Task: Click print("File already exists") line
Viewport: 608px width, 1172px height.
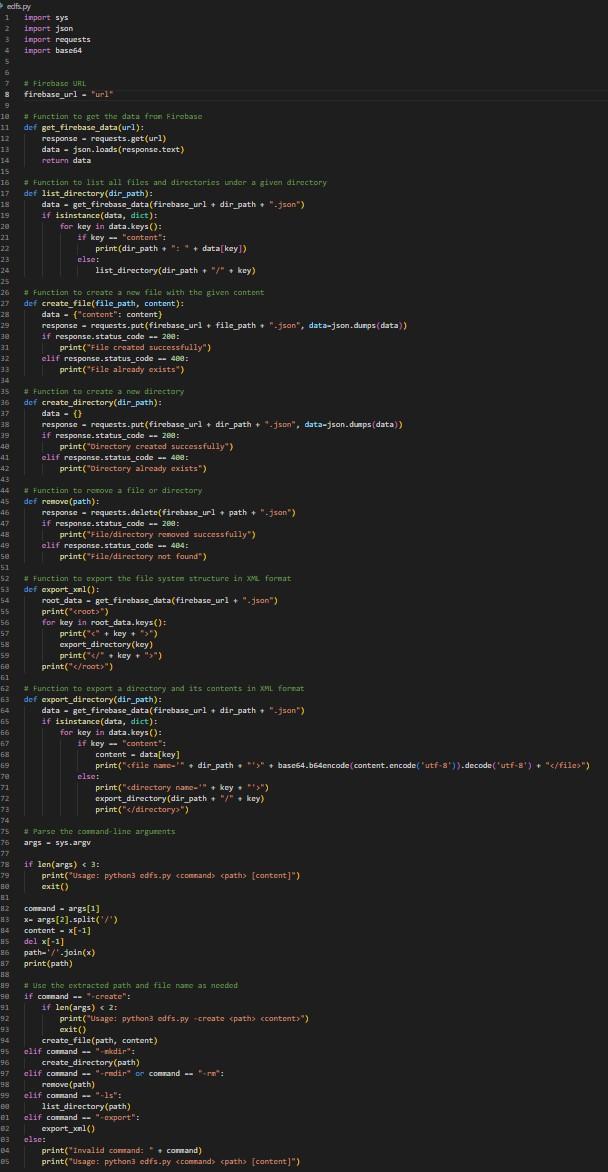Action: pos(122,368)
